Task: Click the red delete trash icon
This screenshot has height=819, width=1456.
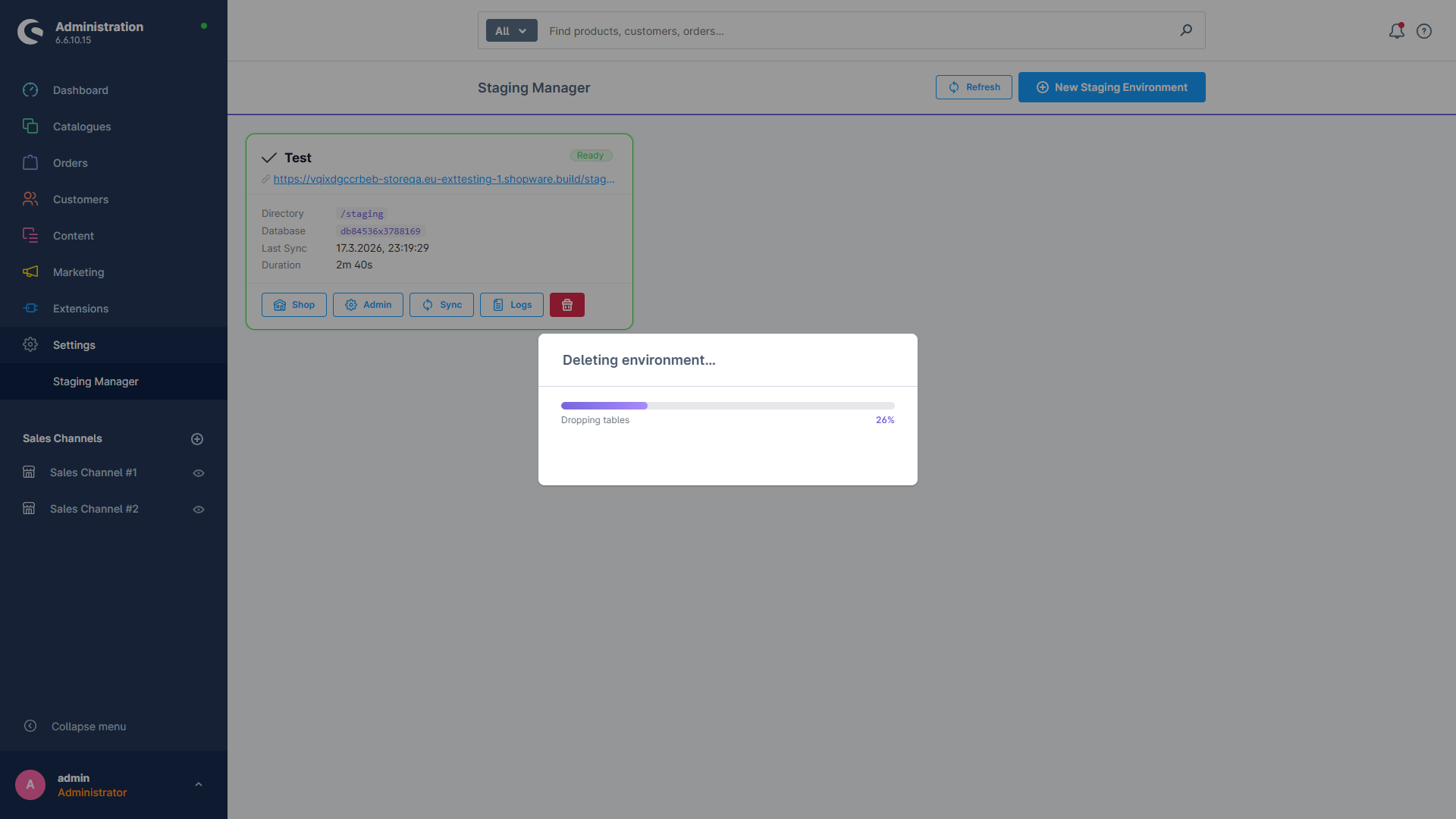Action: (566, 305)
